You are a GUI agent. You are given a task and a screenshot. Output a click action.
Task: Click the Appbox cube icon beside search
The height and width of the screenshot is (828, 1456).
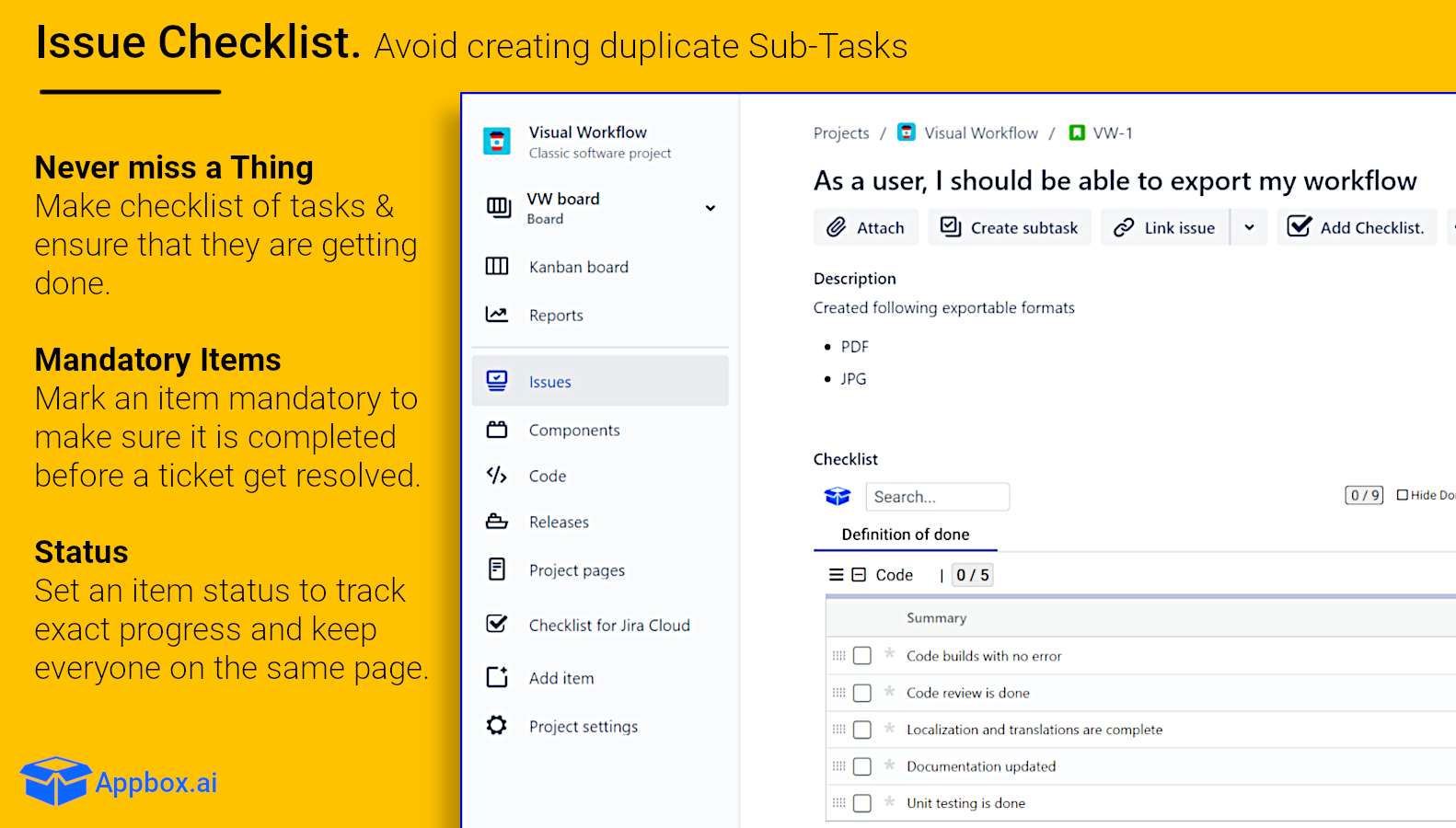pos(838,497)
